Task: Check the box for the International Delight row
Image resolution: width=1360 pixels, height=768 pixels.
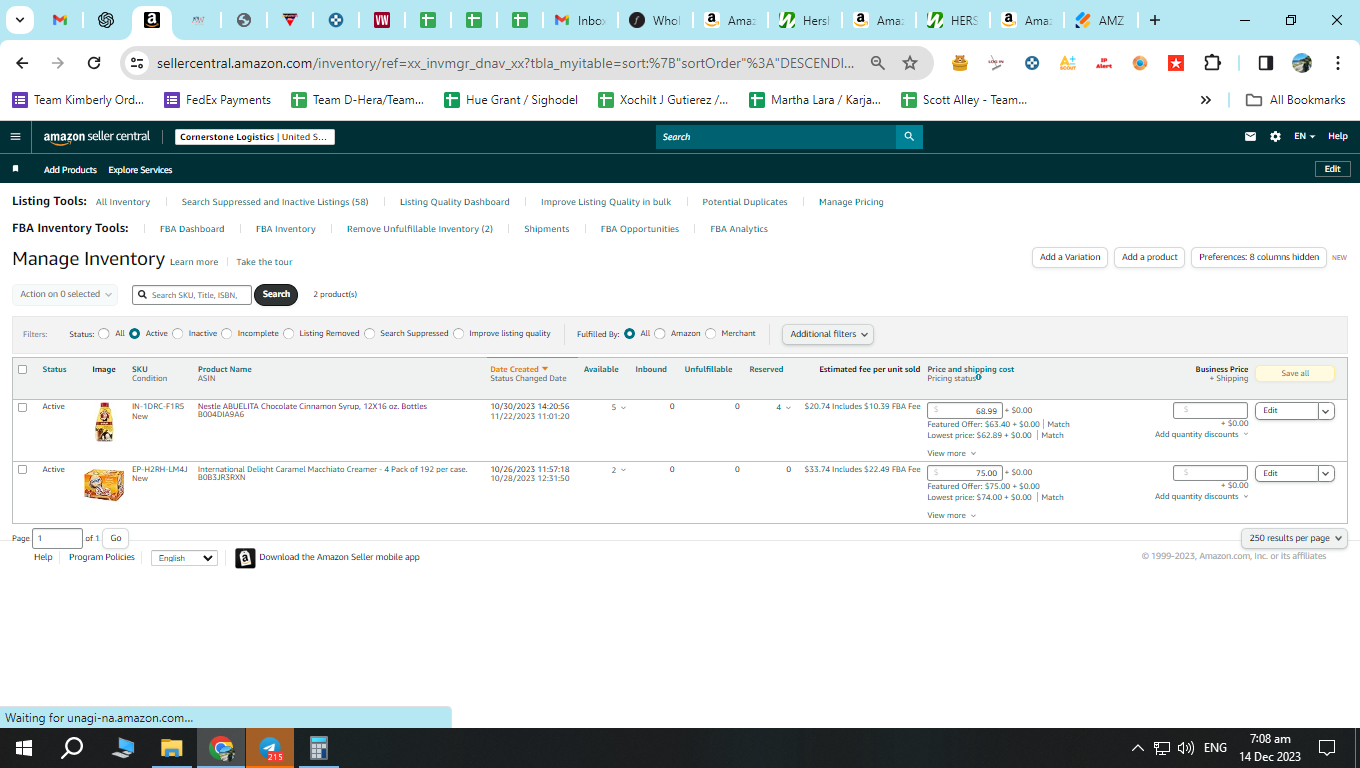Action: [x=22, y=469]
